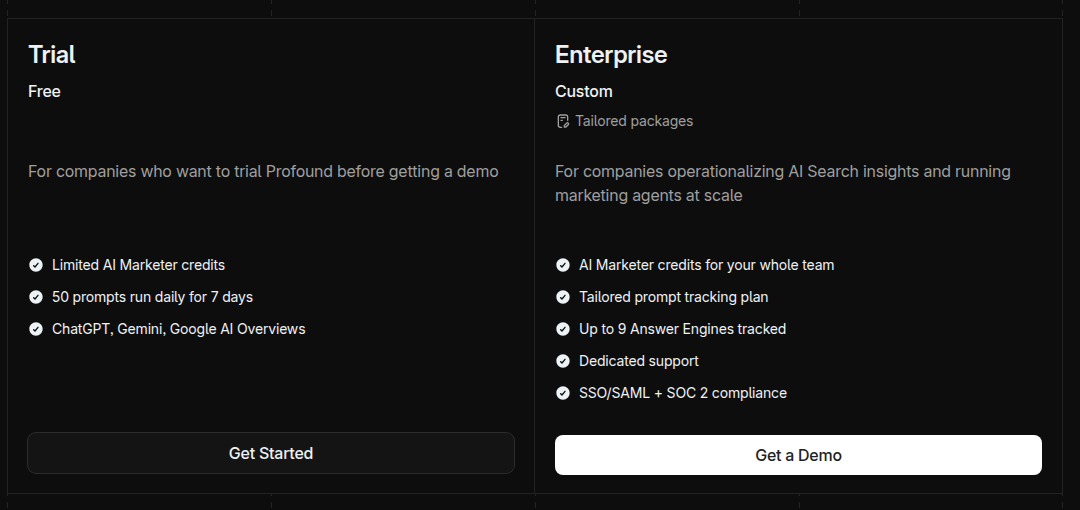Click the Dedicated support text
The height and width of the screenshot is (510, 1080).
pos(638,361)
